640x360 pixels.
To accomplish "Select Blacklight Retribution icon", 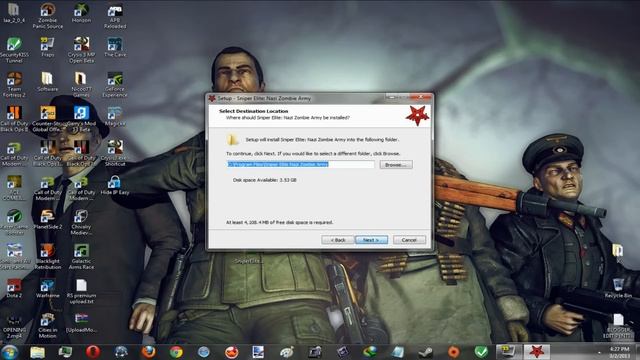I will coord(48,256).
